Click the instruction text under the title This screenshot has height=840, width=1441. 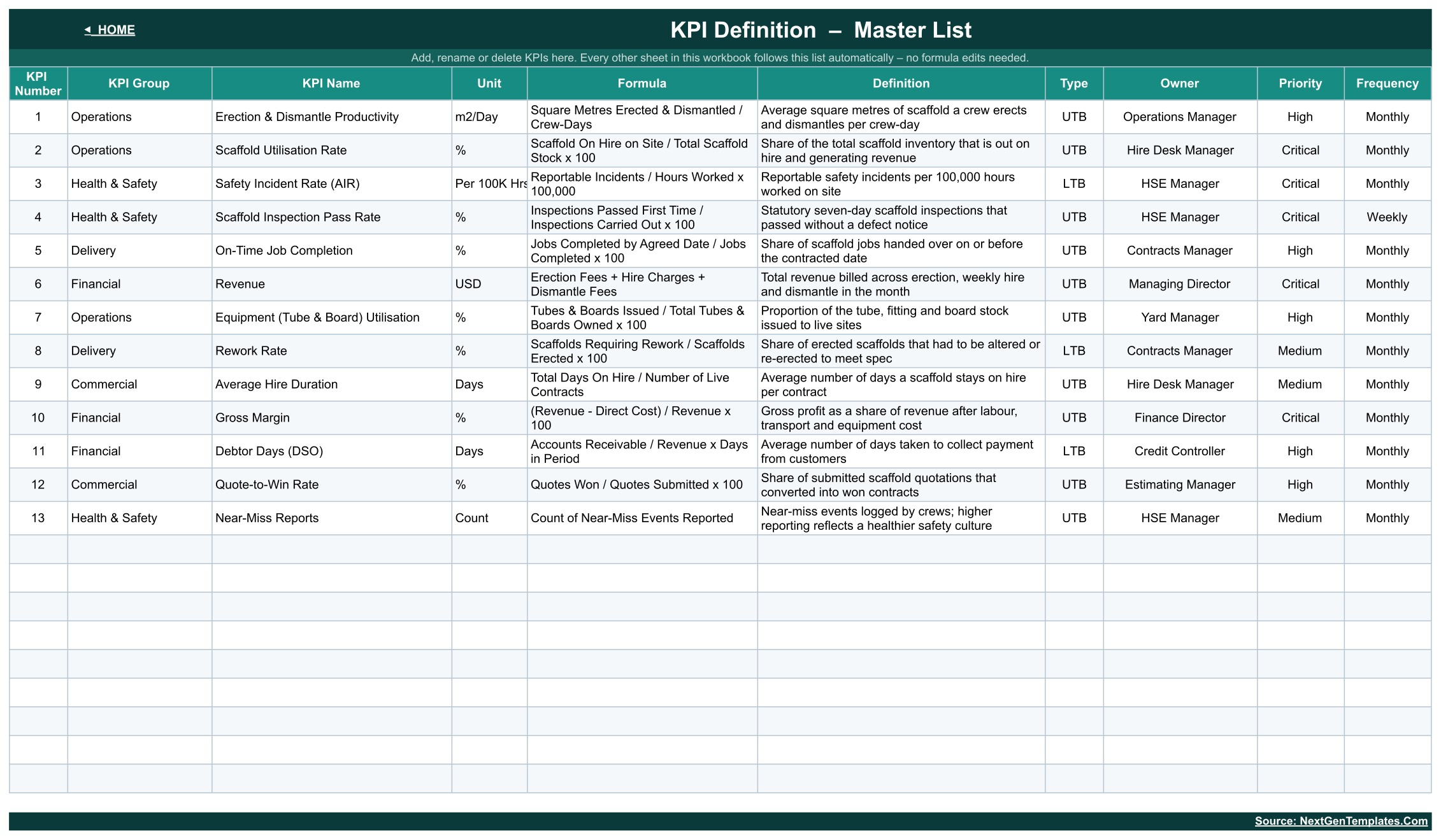(720, 58)
